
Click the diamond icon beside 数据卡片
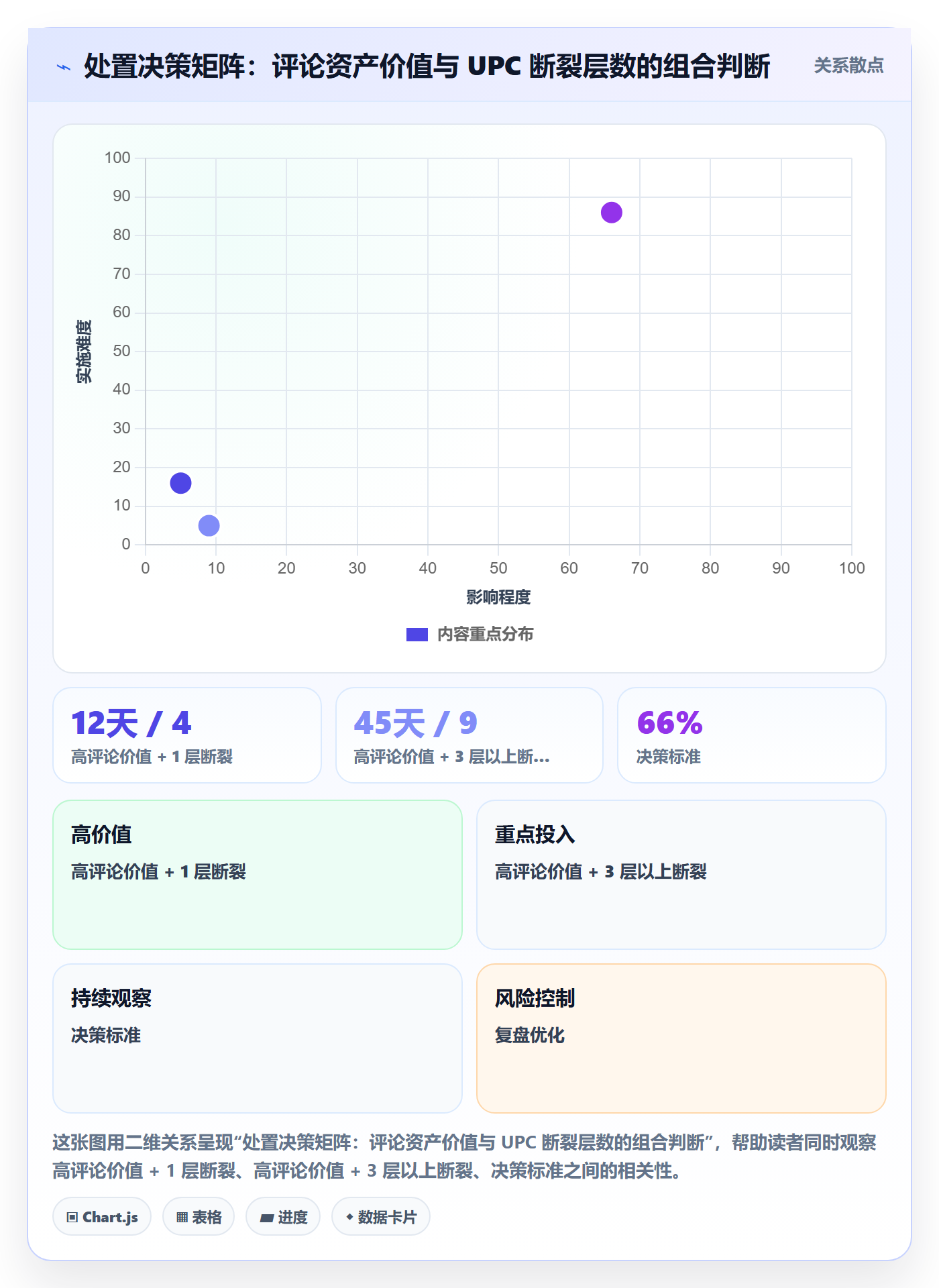pyautogui.click(x=349, y=1217)
